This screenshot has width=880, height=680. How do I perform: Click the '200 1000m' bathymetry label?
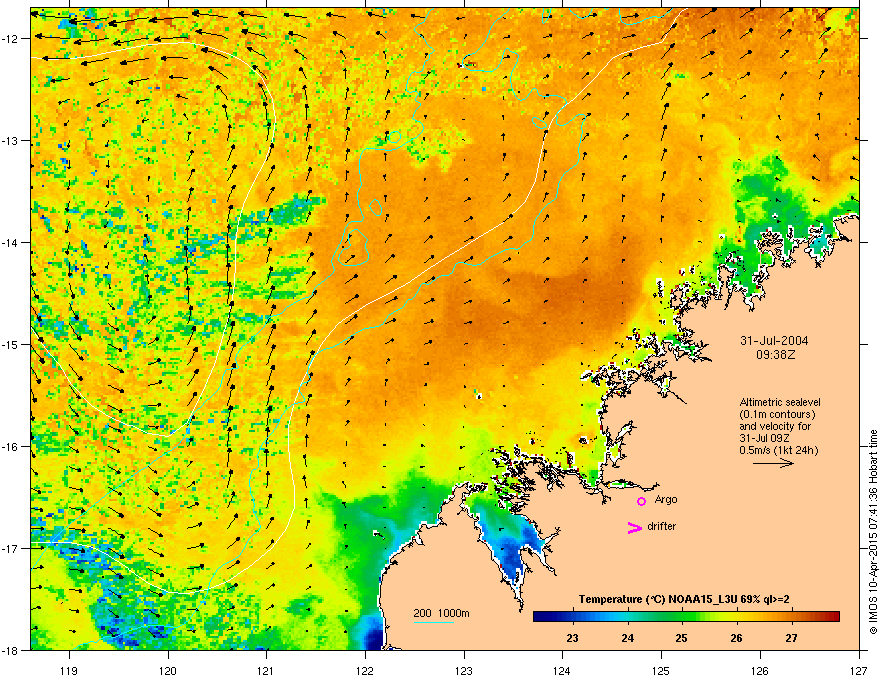pyautogui.click(x=441, y=613)
